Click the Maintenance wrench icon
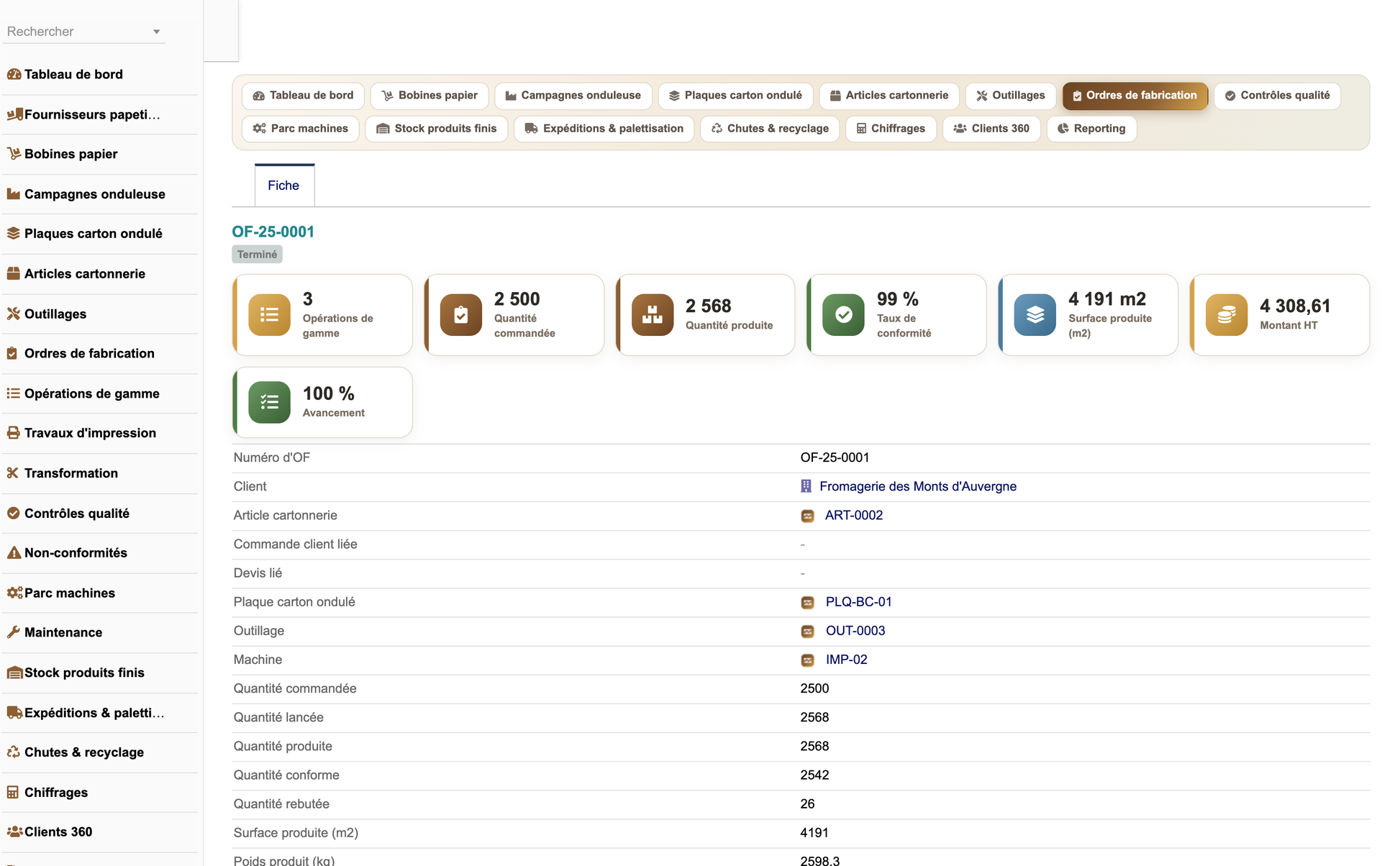Image resolution: width=1400 pixels, height=866 pixels. pos(14,632)
